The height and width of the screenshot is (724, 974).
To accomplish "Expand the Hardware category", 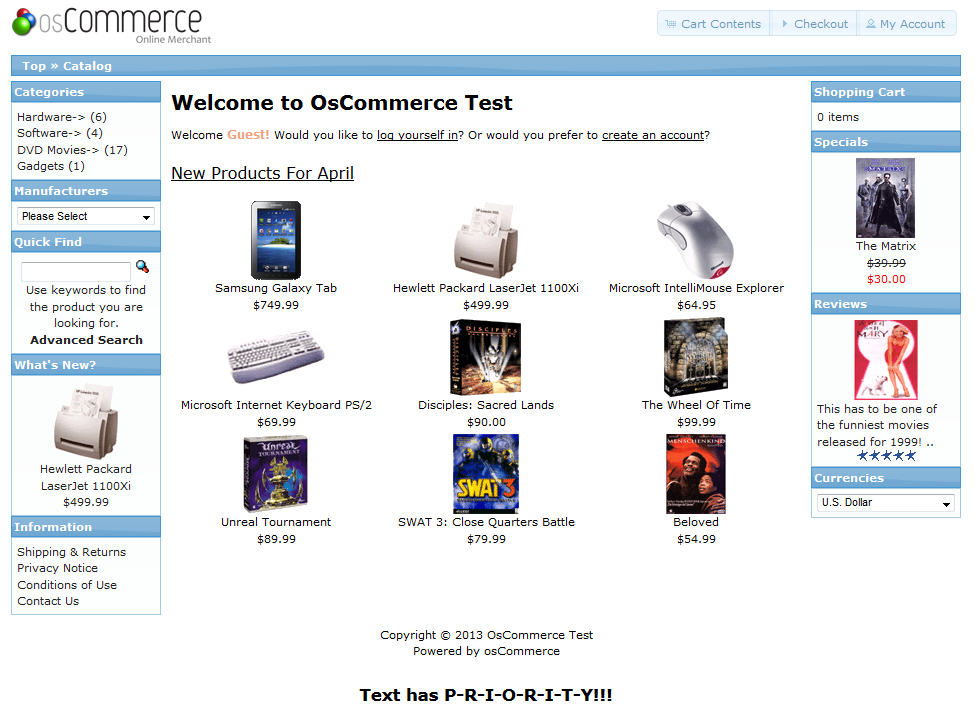I will (x=61, y=117).
